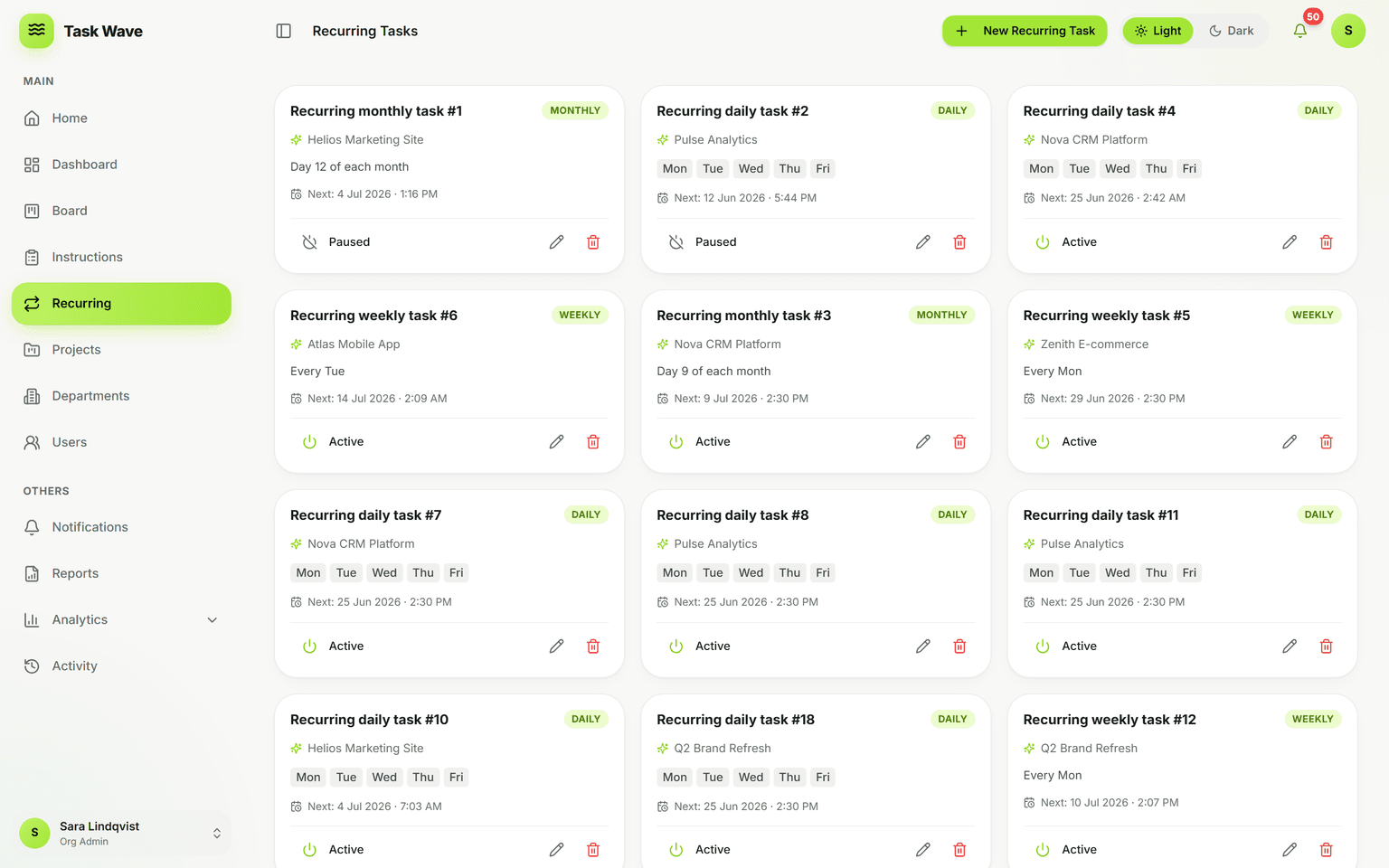Click Helios Marketing Site on monthly task #1
1389x868 pixels.
tap(365, 139)
